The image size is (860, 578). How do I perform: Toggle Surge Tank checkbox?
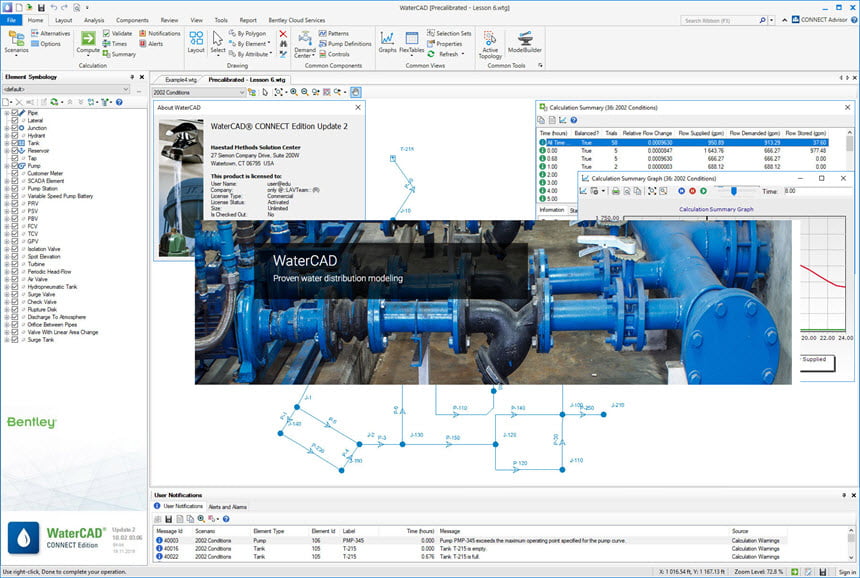click(x=15, y=340)
